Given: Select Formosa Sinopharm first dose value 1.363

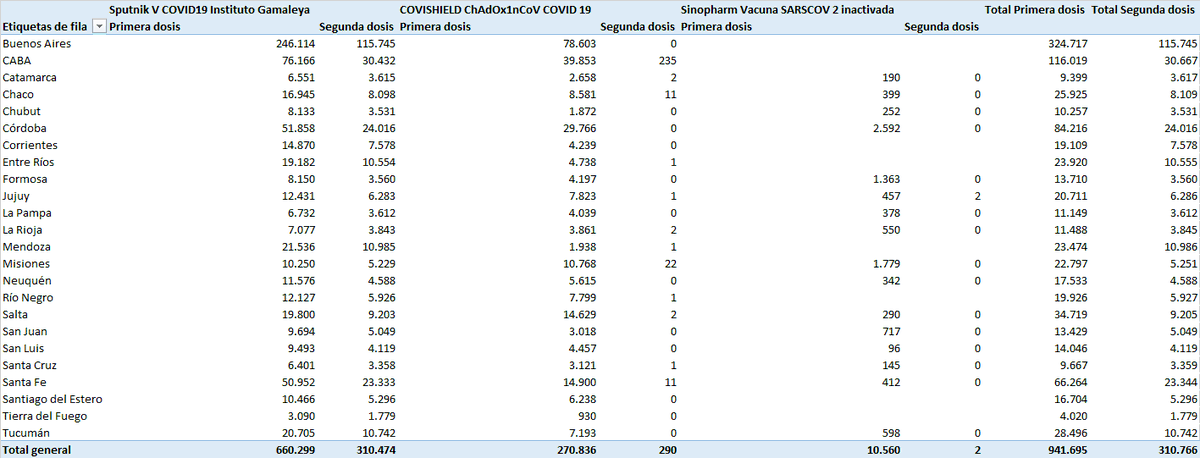Looking at the screenshot, I should 886,180.
